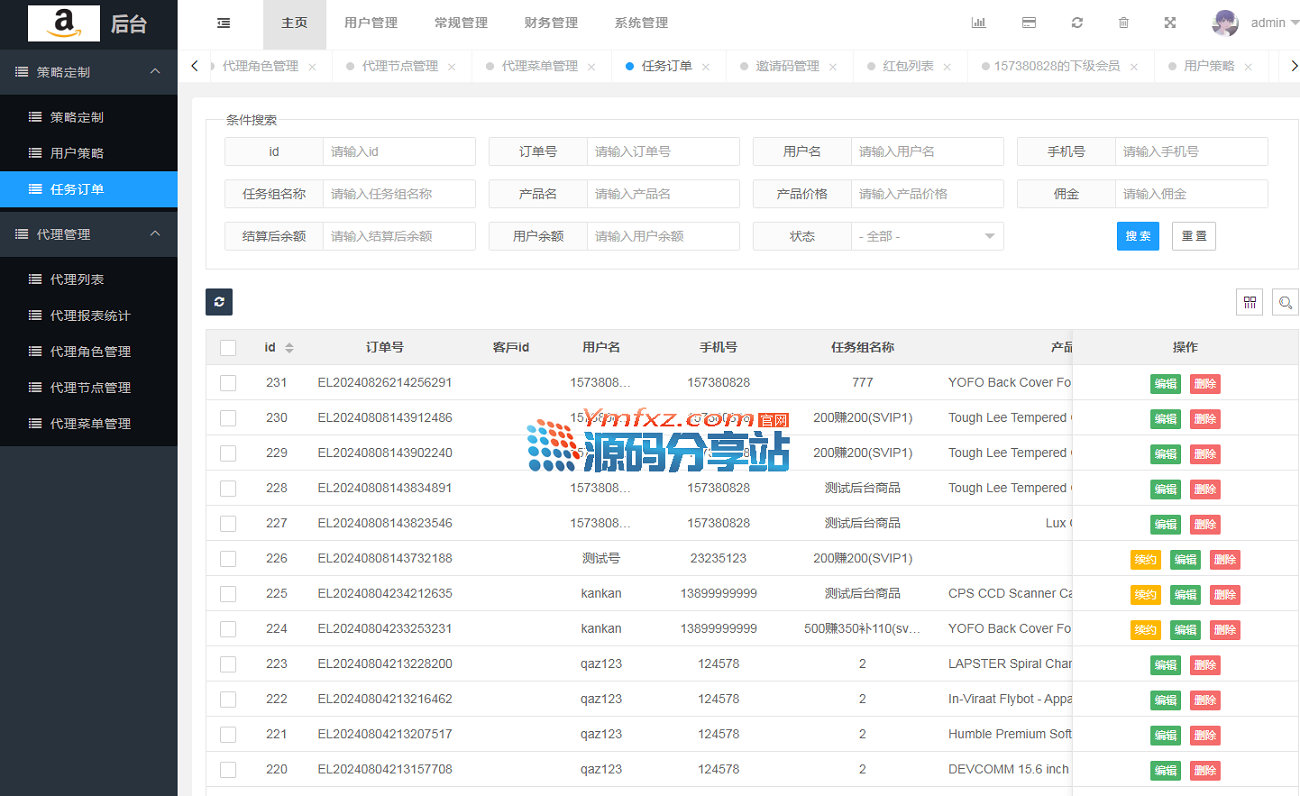Select the checkbox for order id 231

pyautogui.click(x=228, y=383)
